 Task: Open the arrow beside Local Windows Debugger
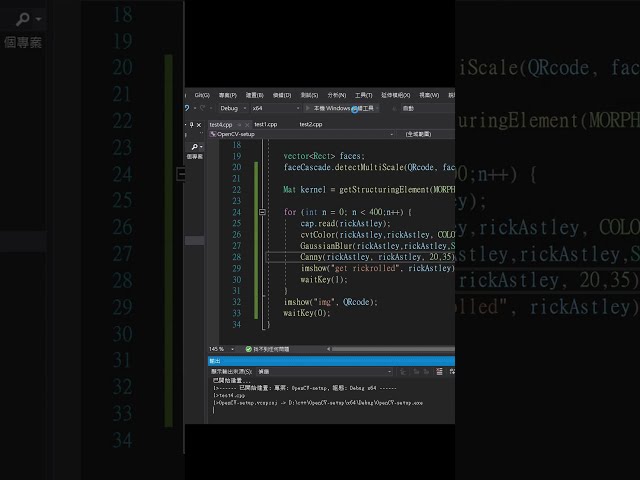point(378,108)
